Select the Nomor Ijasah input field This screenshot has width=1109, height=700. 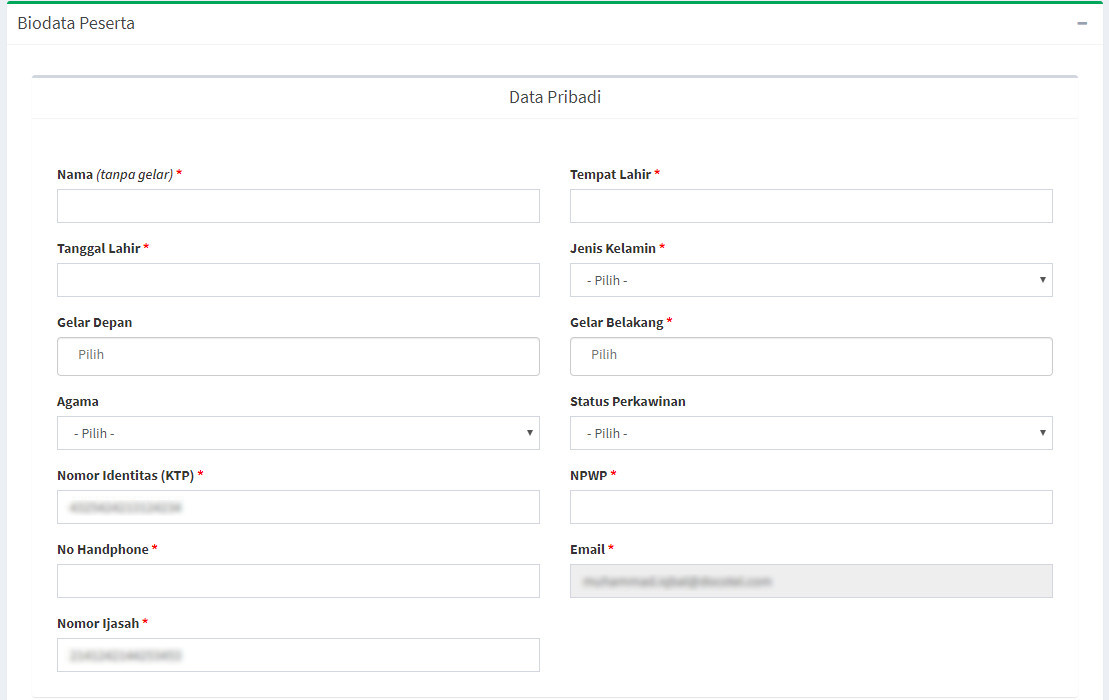tap(298, 655)
